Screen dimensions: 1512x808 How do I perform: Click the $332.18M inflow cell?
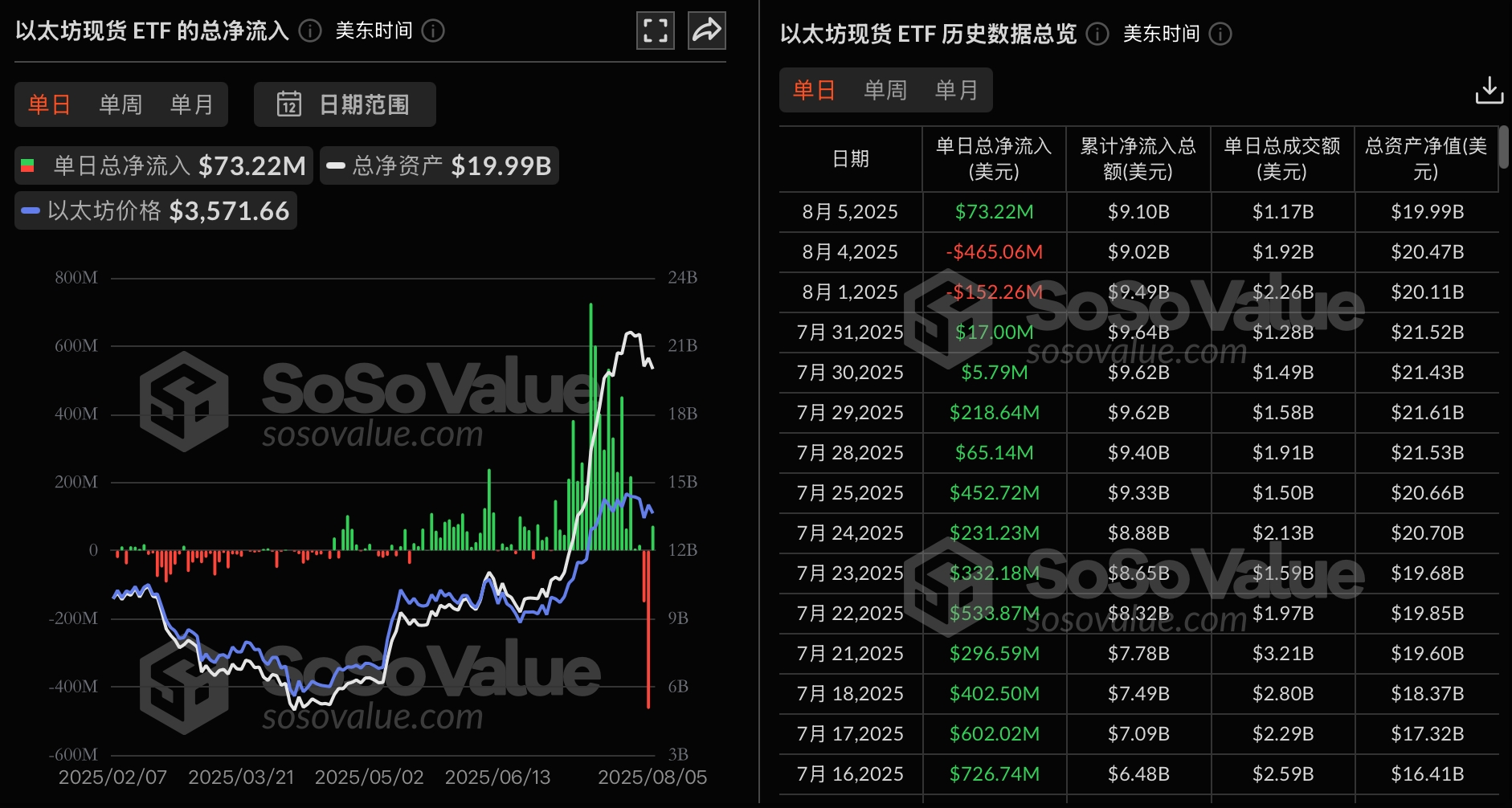[x=994, y=573]
